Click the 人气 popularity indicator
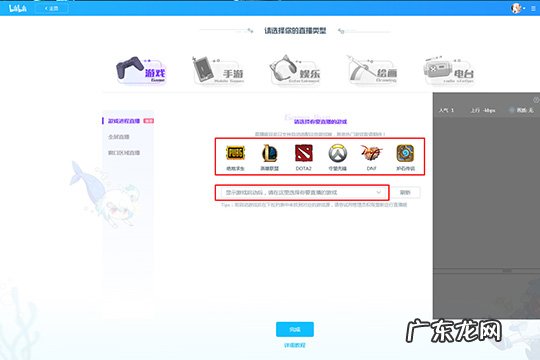Image resolution: width=540 pixels, height=360 pixels. click(x=446, y=110)
